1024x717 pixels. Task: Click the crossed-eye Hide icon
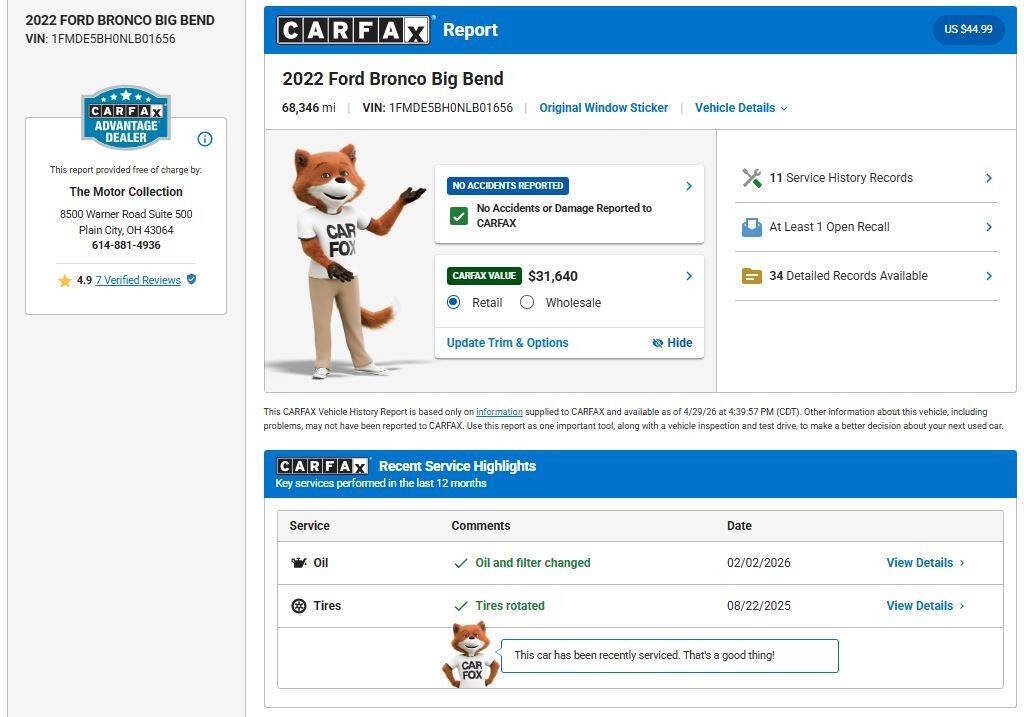point(658,343)
